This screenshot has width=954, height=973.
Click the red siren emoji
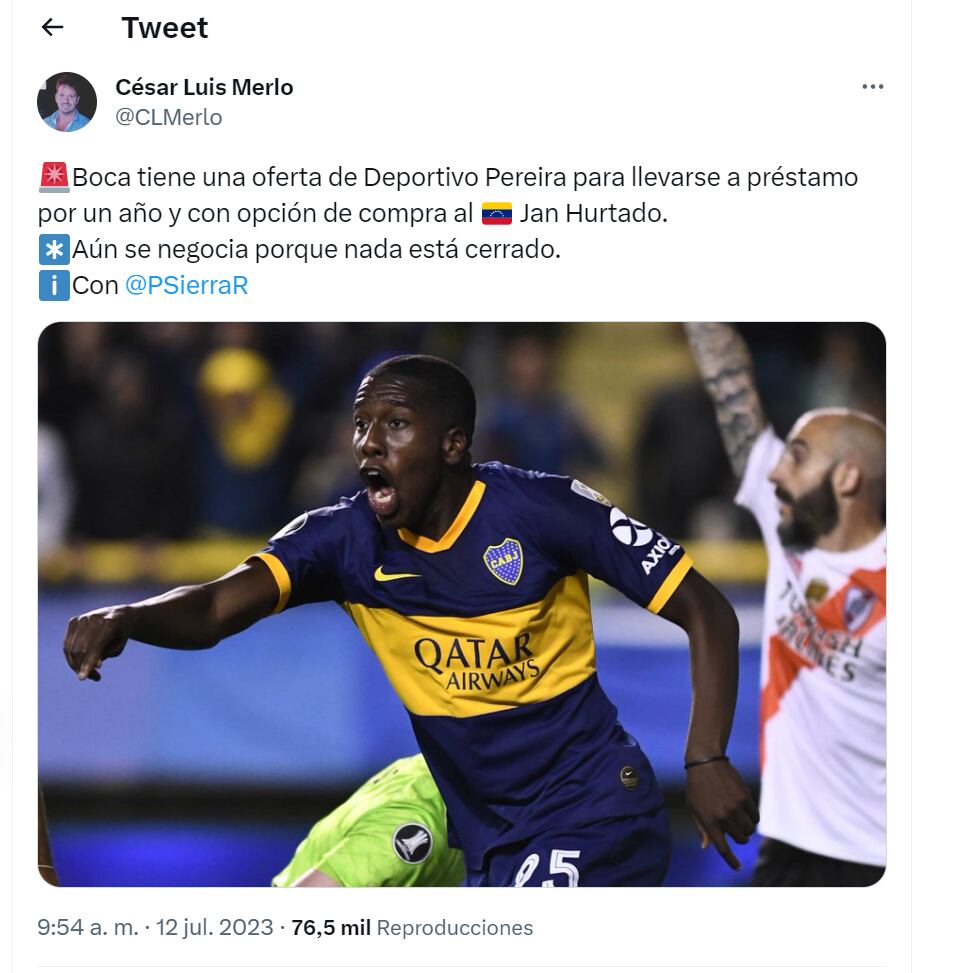[x=54, y=177]
